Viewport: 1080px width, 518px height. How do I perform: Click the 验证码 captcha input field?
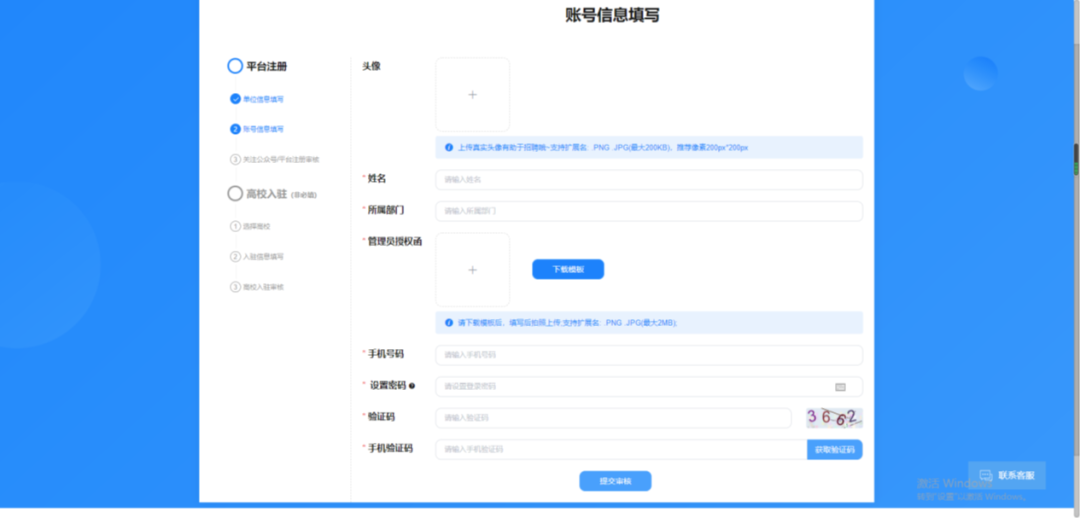612,418
